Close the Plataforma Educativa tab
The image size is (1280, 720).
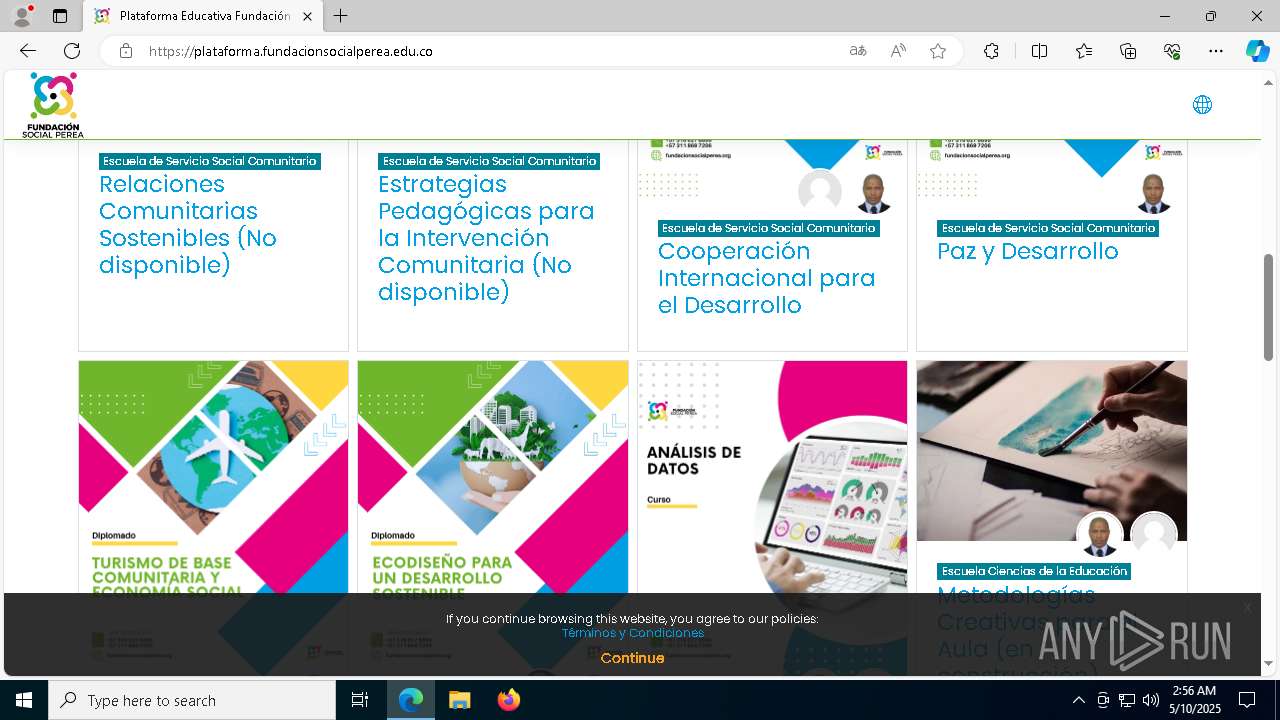point(307,16)
